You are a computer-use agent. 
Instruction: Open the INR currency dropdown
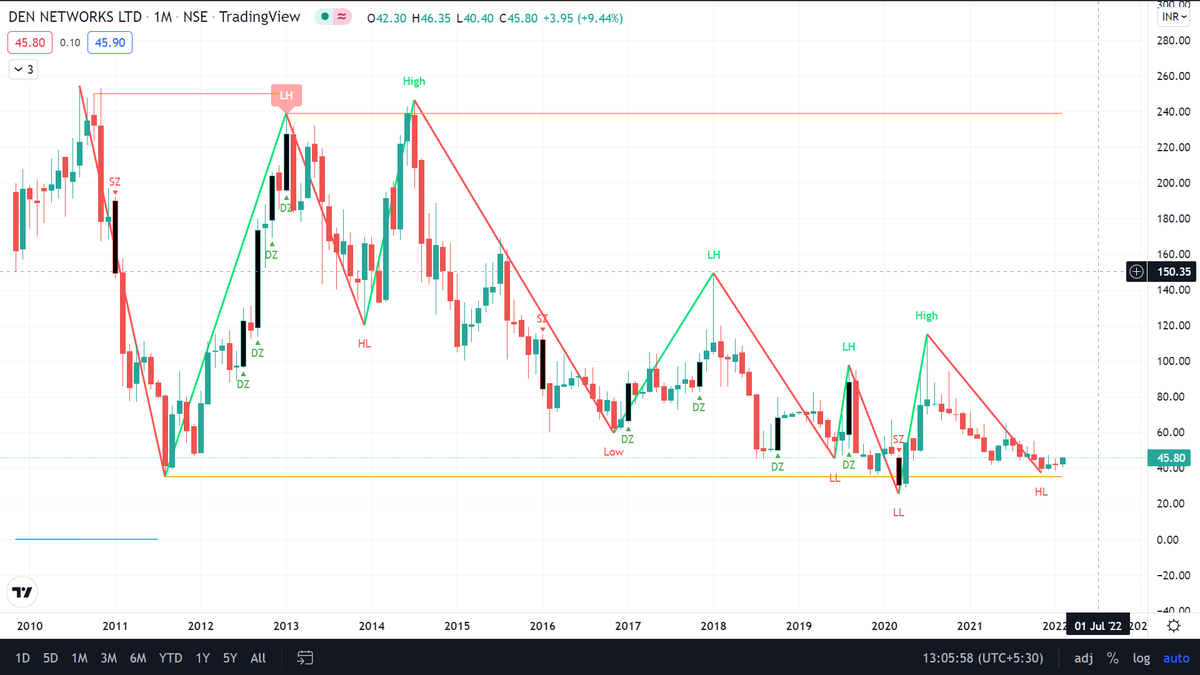(1172, 17)
